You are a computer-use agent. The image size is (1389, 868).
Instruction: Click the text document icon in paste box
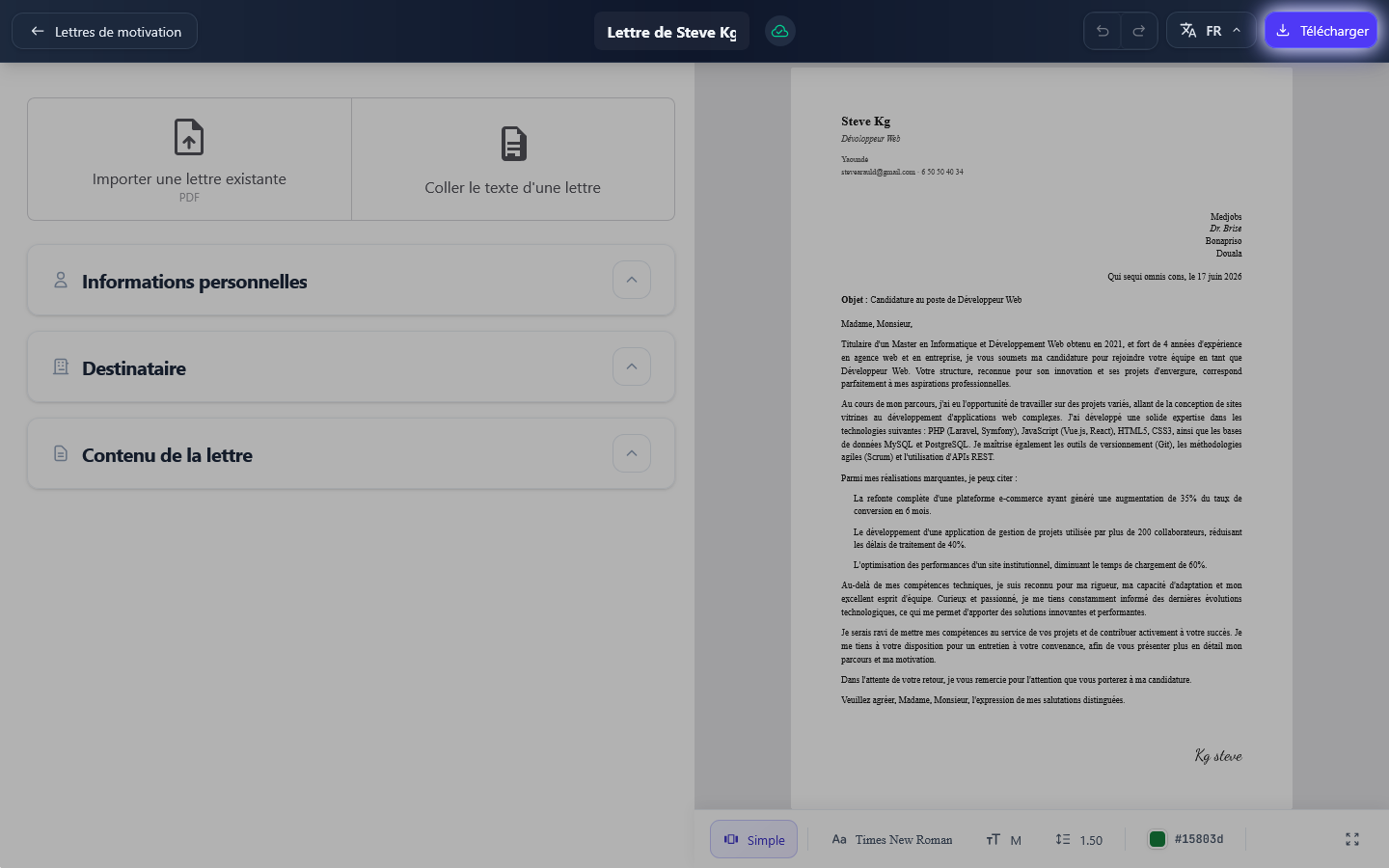tap(514, 144)
